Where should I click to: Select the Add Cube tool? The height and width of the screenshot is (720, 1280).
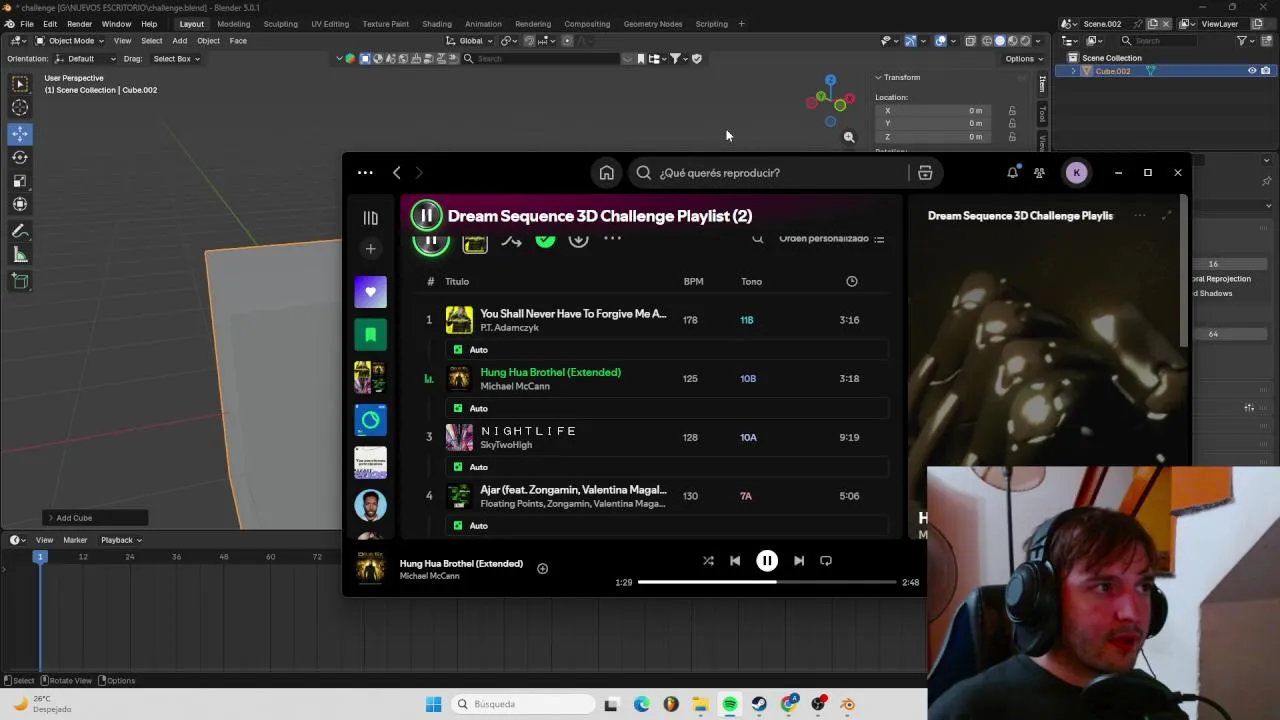click(20, 281)
